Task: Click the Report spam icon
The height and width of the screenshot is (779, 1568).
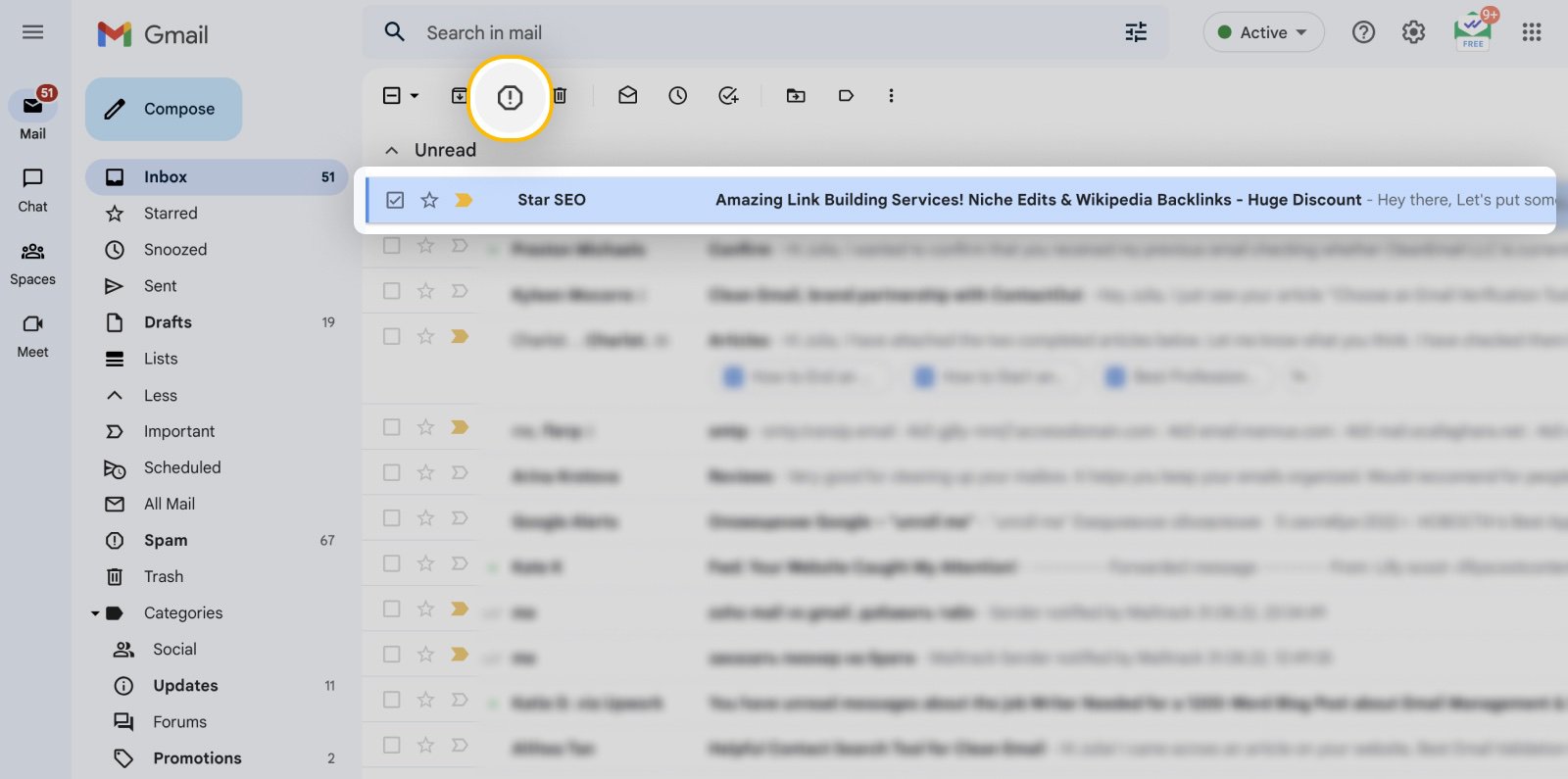Action: pos(510,97)
